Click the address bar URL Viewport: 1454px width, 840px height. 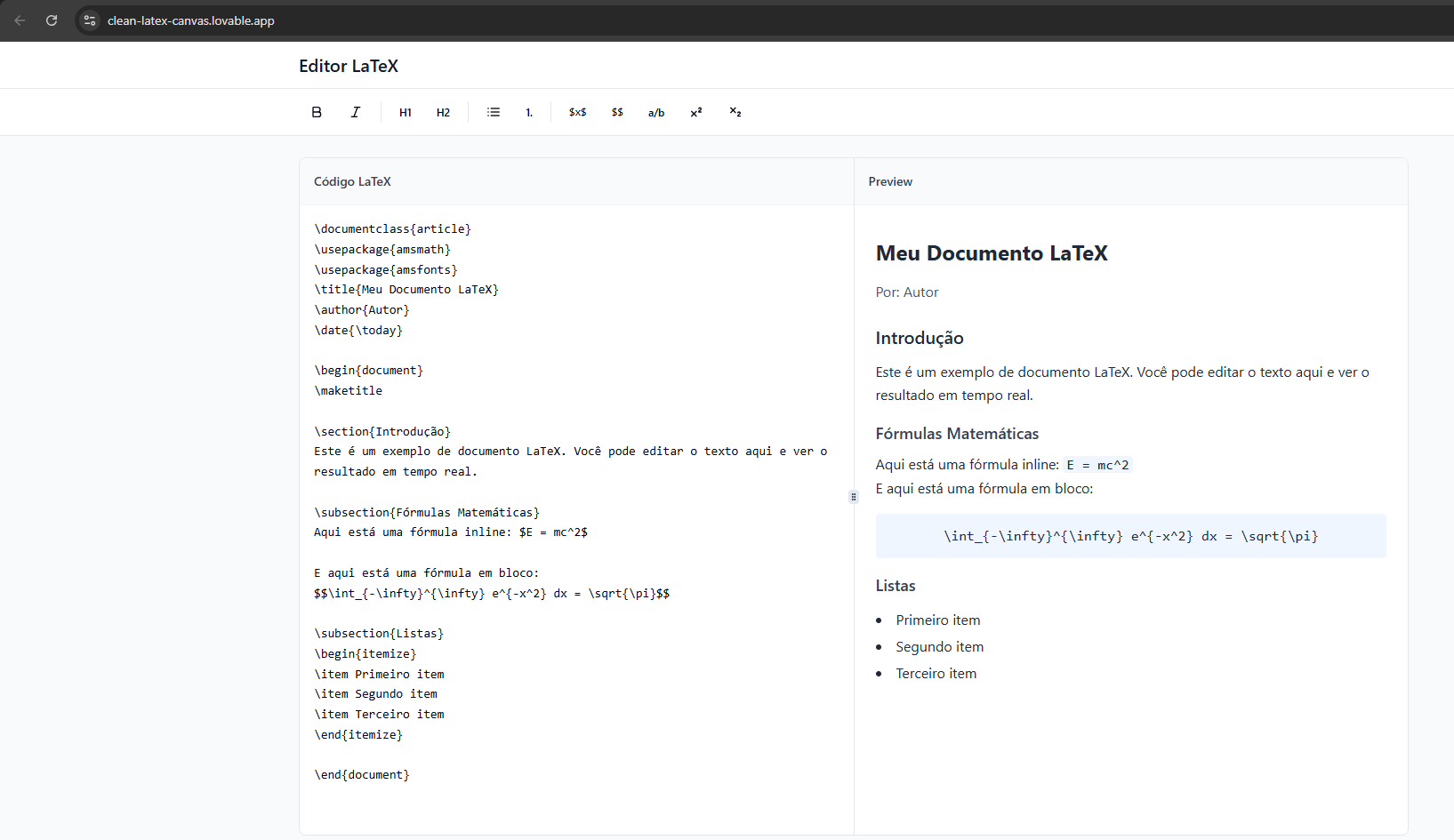[x=191, y=20]
